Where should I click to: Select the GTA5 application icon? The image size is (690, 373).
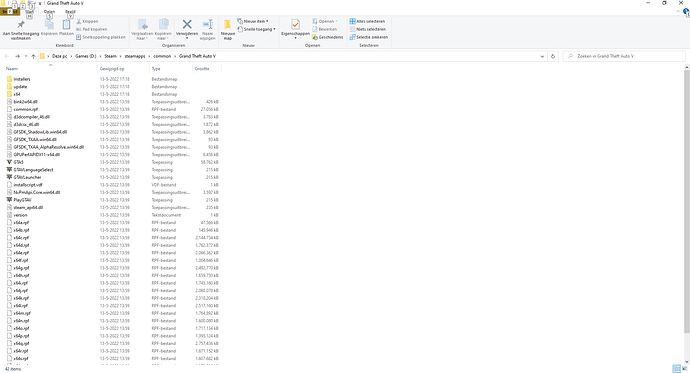click(9, 162)
